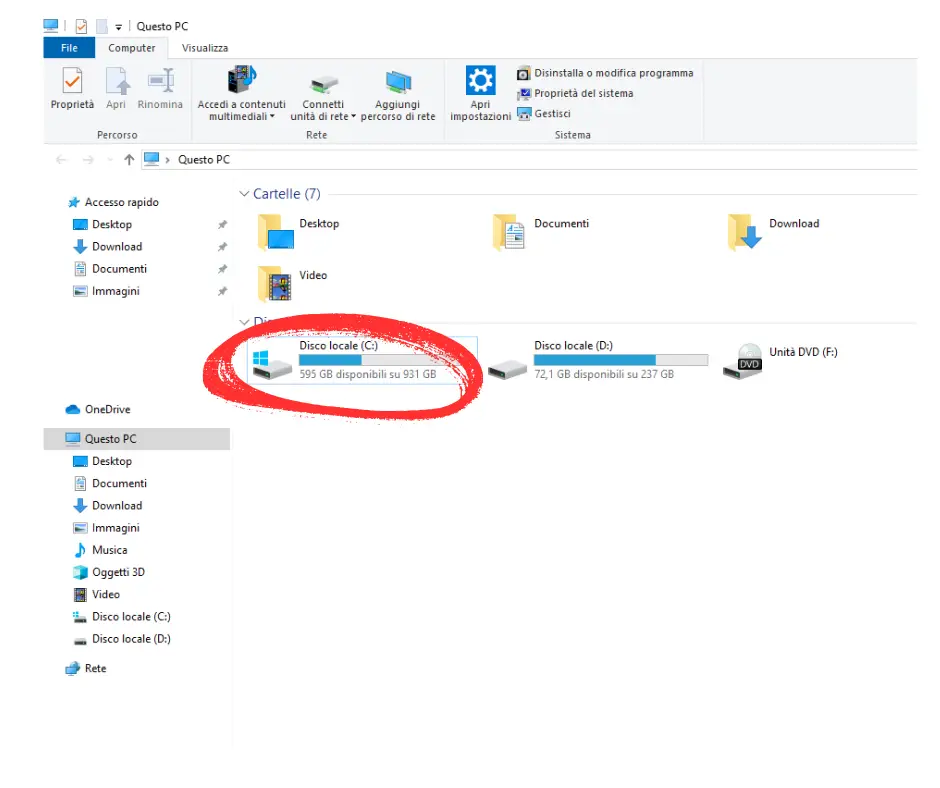This screenshot has width=940, height=788.
Task: Select the Desktop folder in Cartelle
Action: (299, 233)
